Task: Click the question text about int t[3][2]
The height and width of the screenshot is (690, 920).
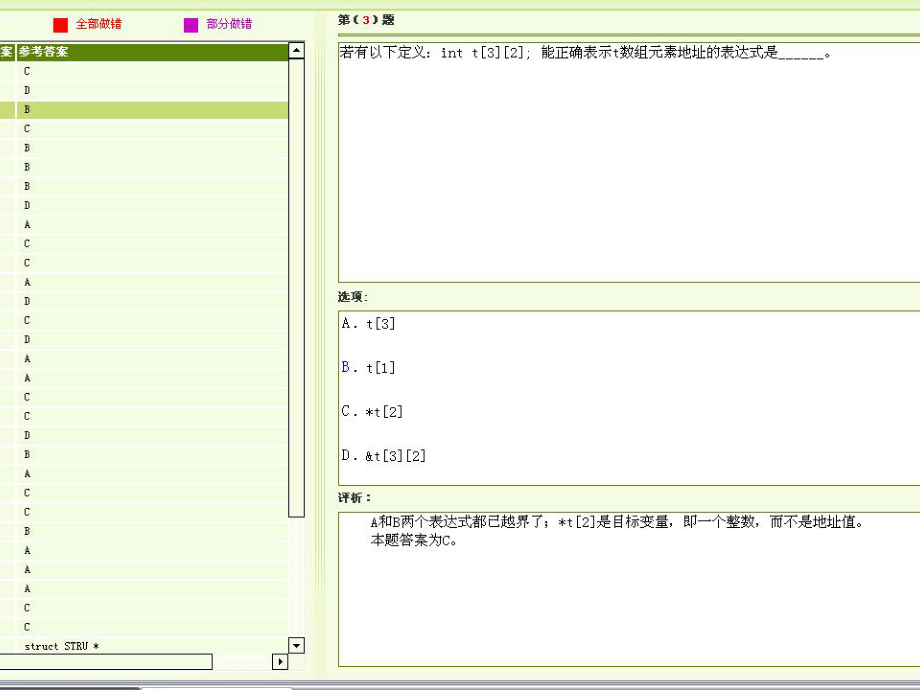Action: point(585,53)
